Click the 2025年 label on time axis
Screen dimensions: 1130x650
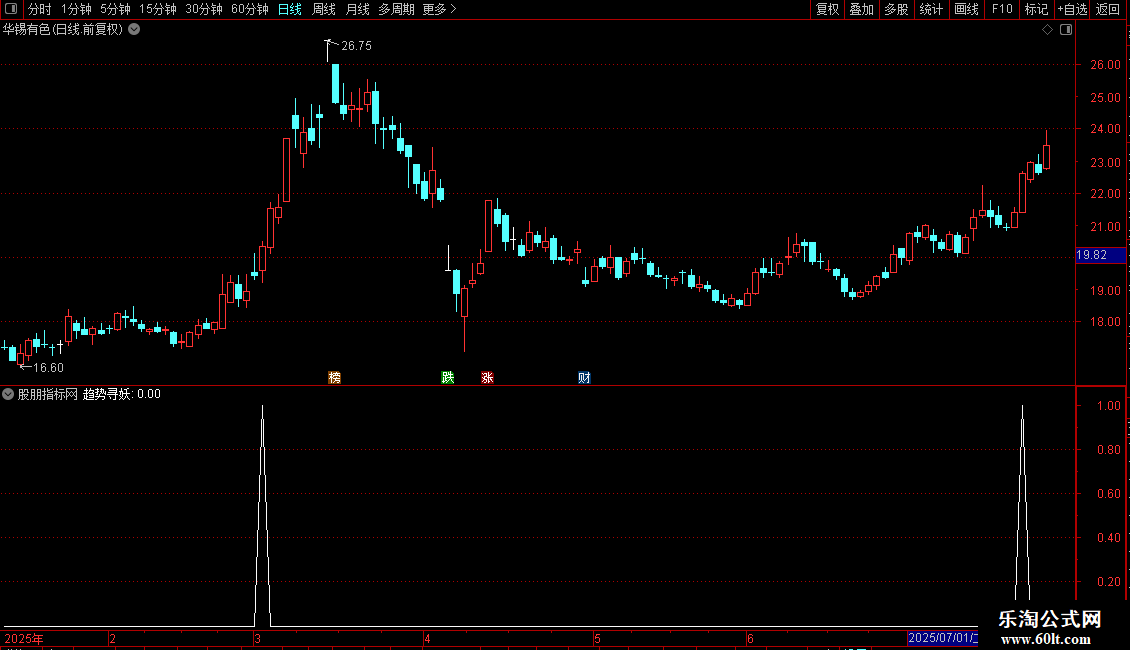point(24,638)
